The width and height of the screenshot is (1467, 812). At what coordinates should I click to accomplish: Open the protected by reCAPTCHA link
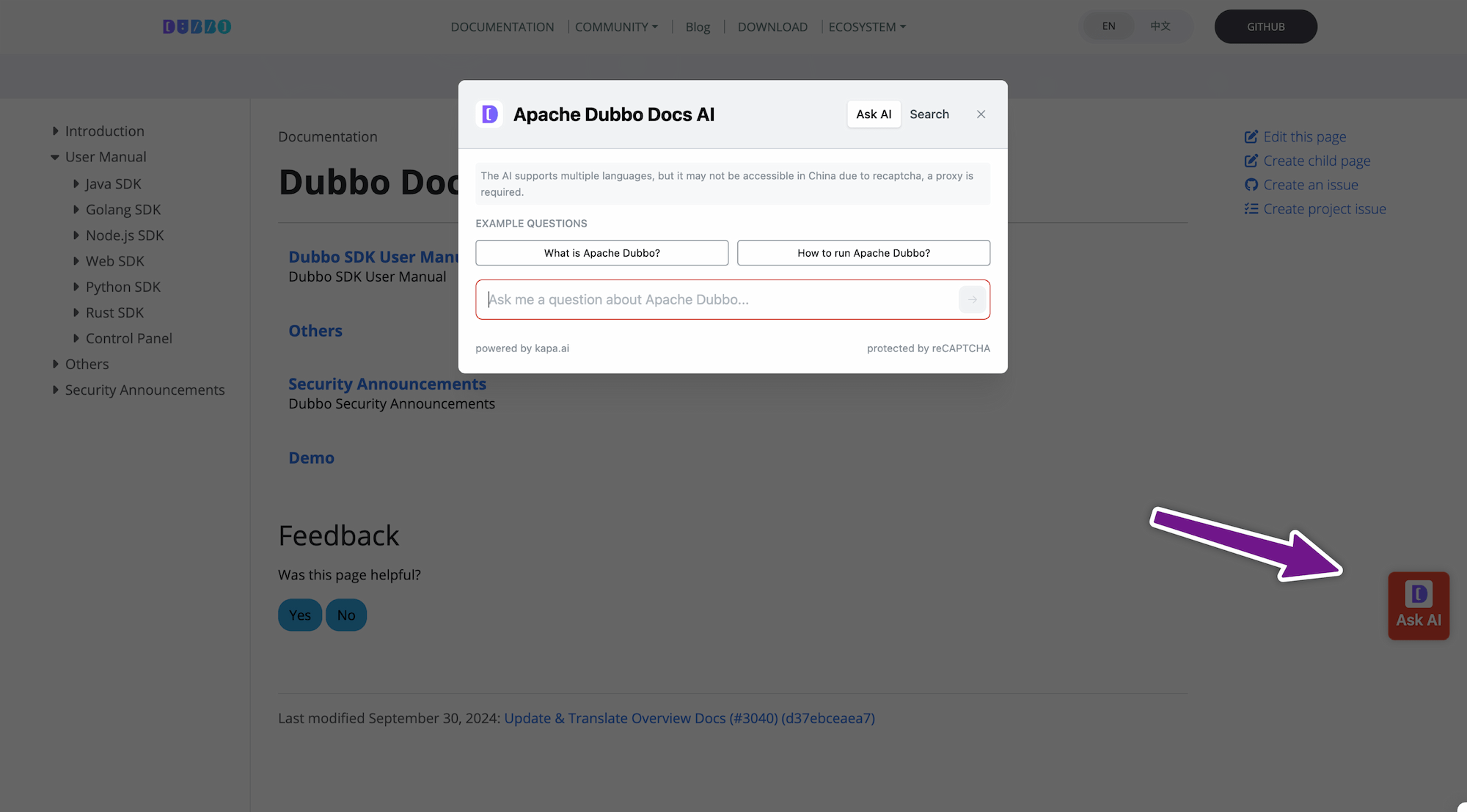point(929,348)
